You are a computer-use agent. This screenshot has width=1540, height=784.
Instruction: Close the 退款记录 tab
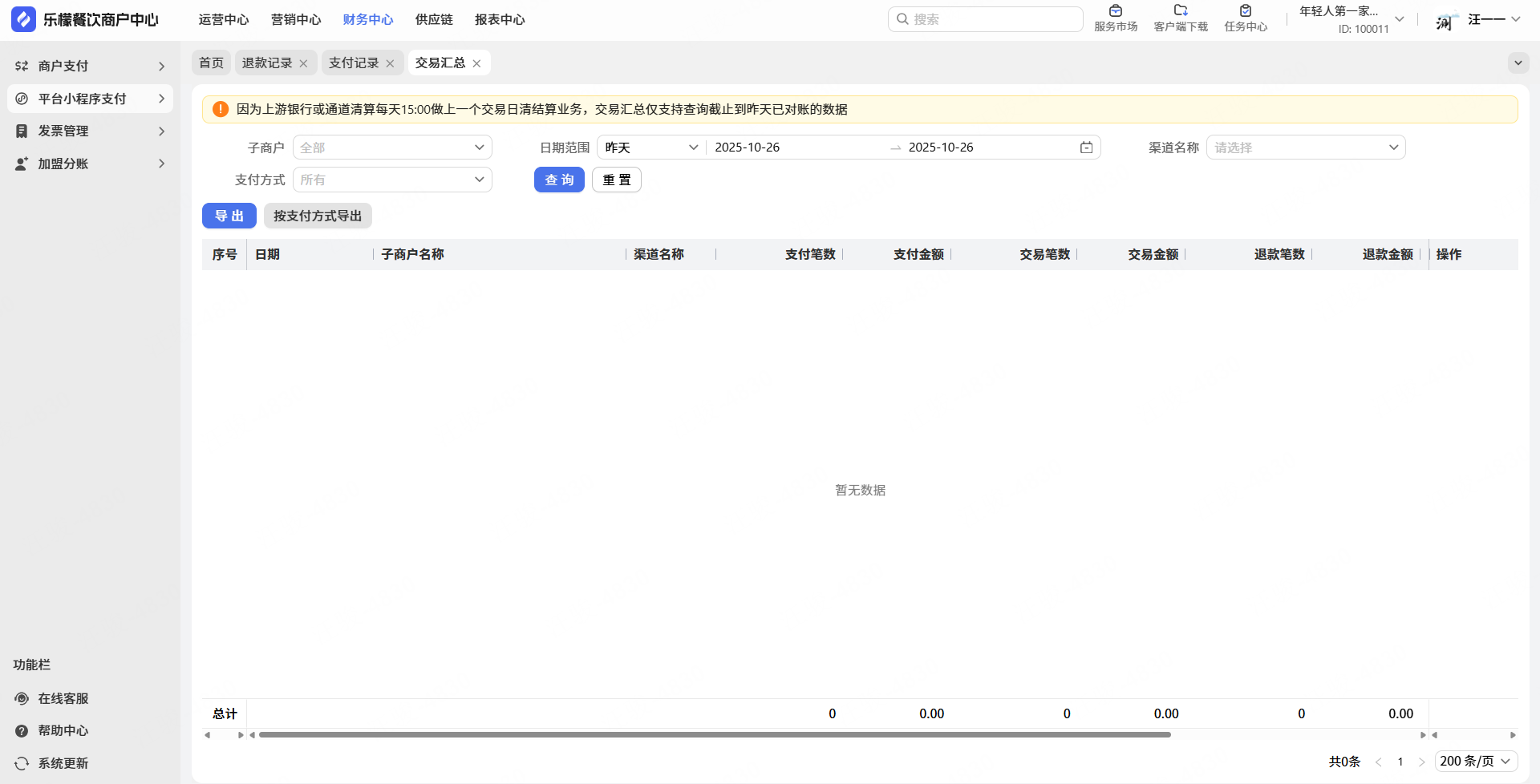tap(303, 63)
